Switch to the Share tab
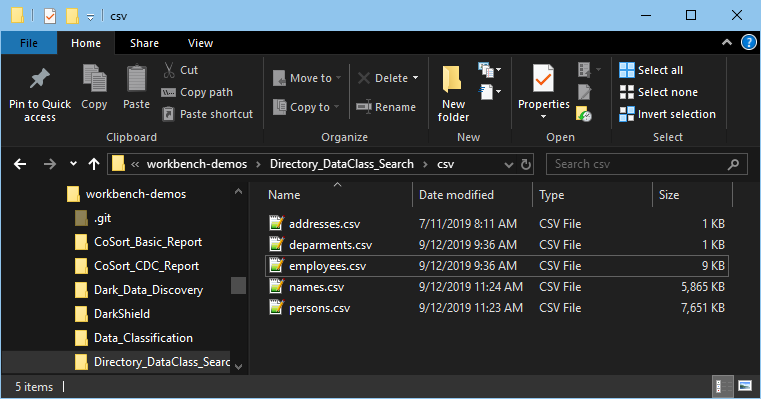The height and width of the screenshot is (399, 761). (144, 43)
